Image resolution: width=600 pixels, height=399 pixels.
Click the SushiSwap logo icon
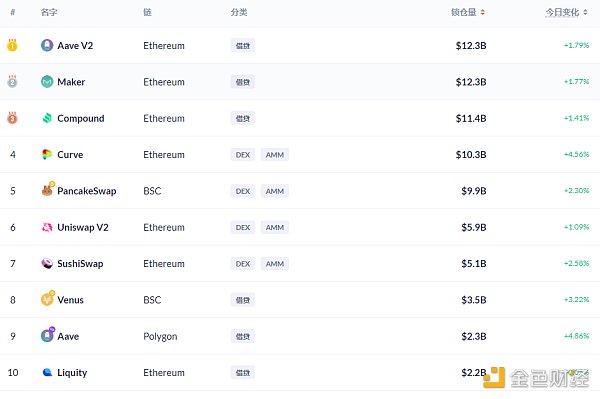47,264
